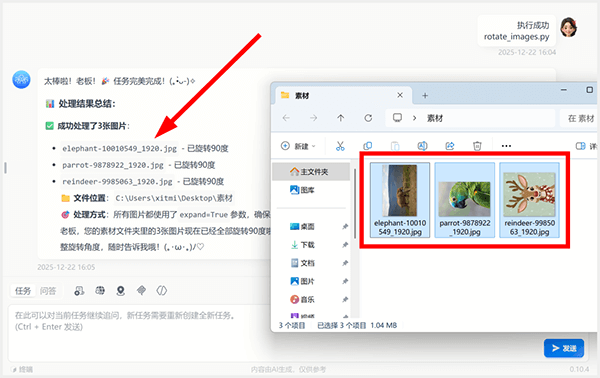Unpin 音乐 with its pin icon

[345, 300]
